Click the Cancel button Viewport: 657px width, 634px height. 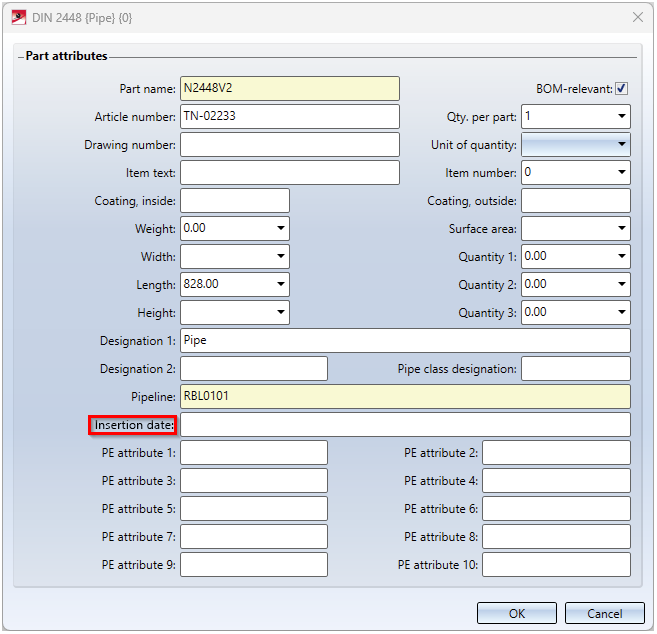click(x=604, y=613)
